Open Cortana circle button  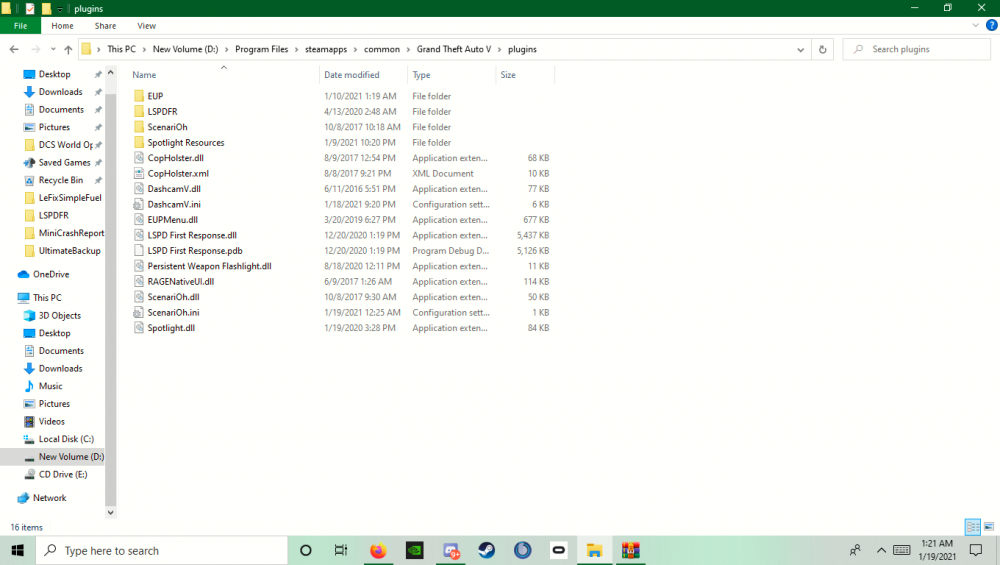tap(305, 550)
